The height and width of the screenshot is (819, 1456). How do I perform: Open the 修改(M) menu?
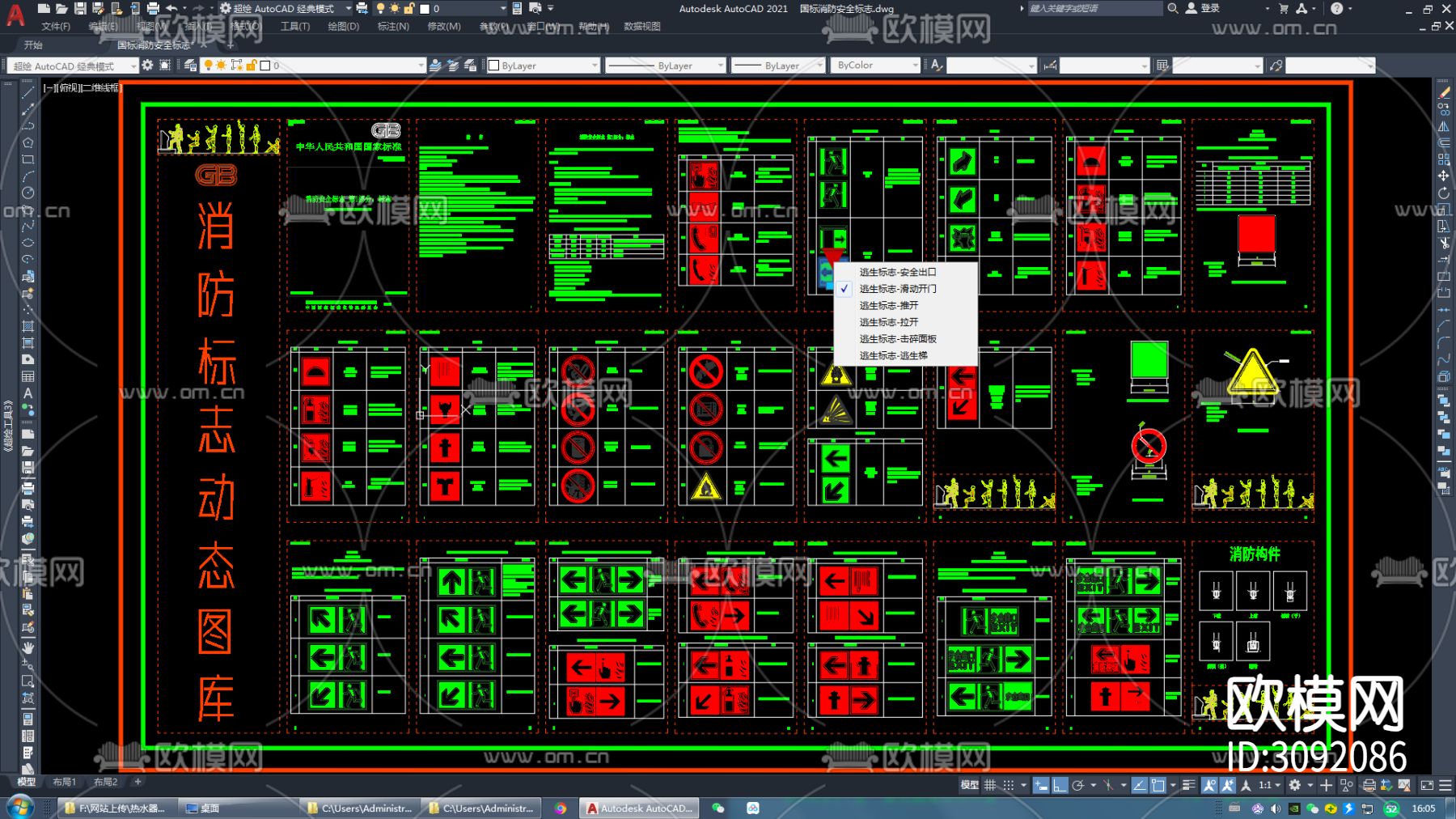[x=444, y=27]
